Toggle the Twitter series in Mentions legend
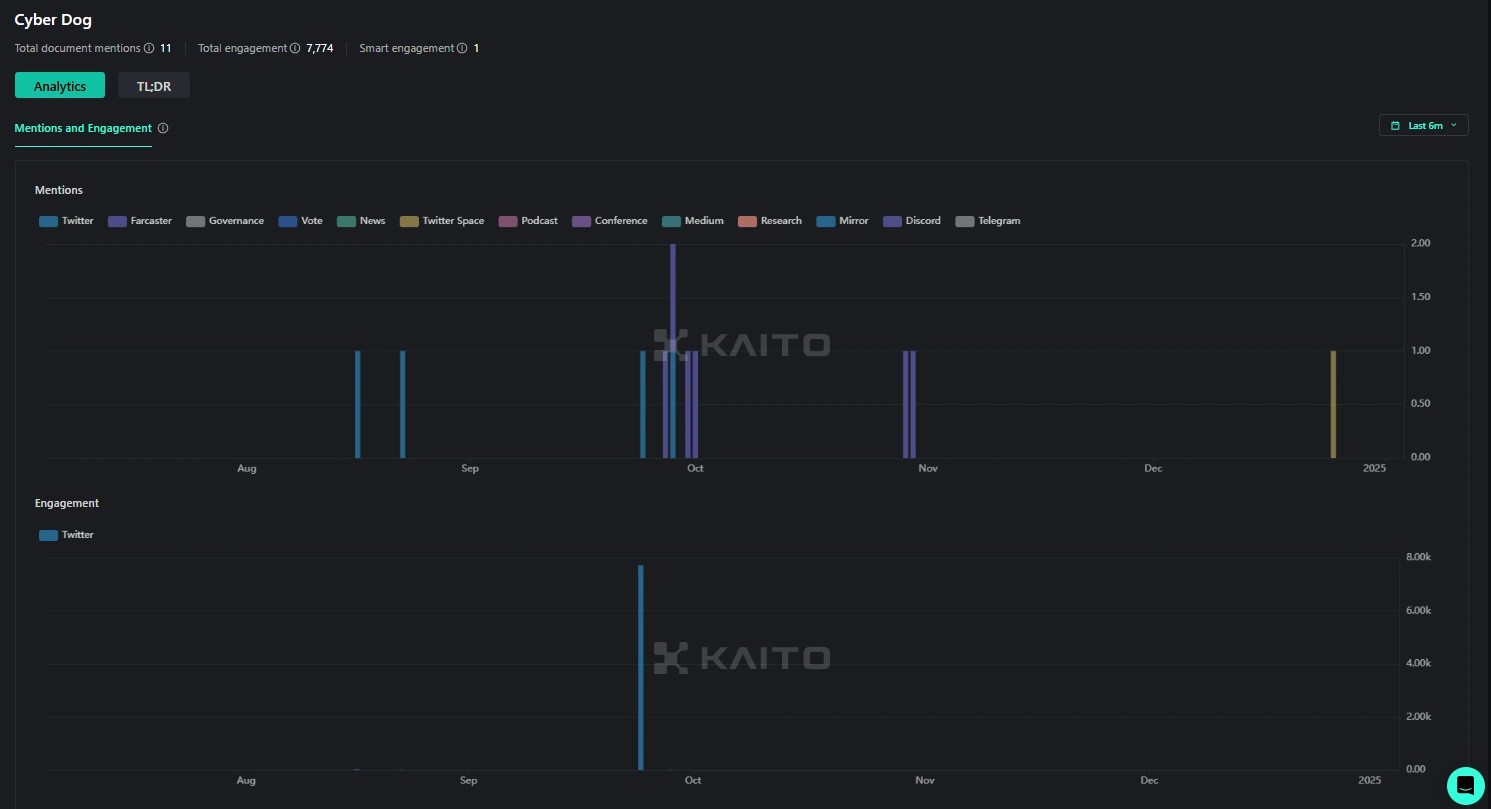 (x=66, y=221)
